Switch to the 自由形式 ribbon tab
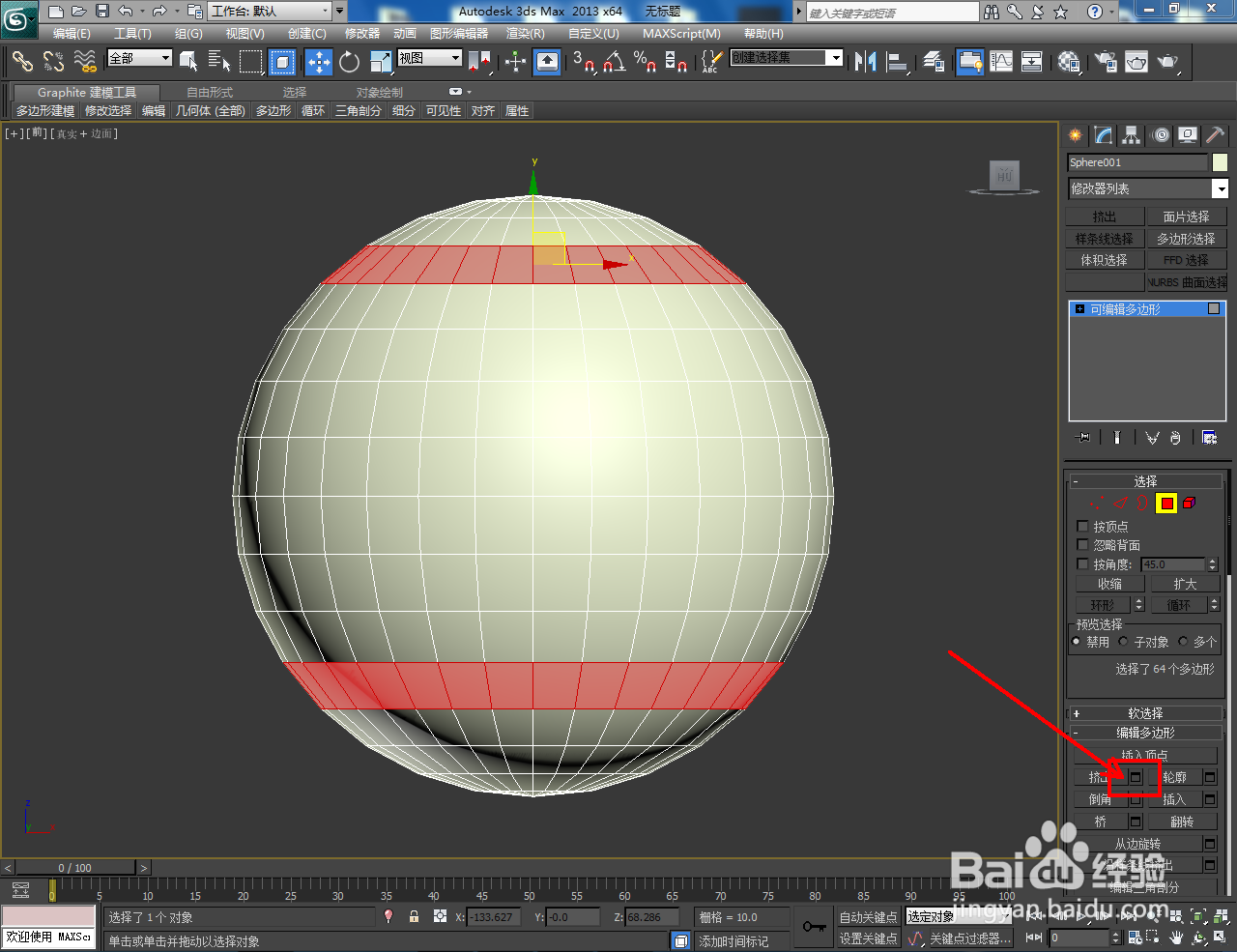 [x=210, y=92]
